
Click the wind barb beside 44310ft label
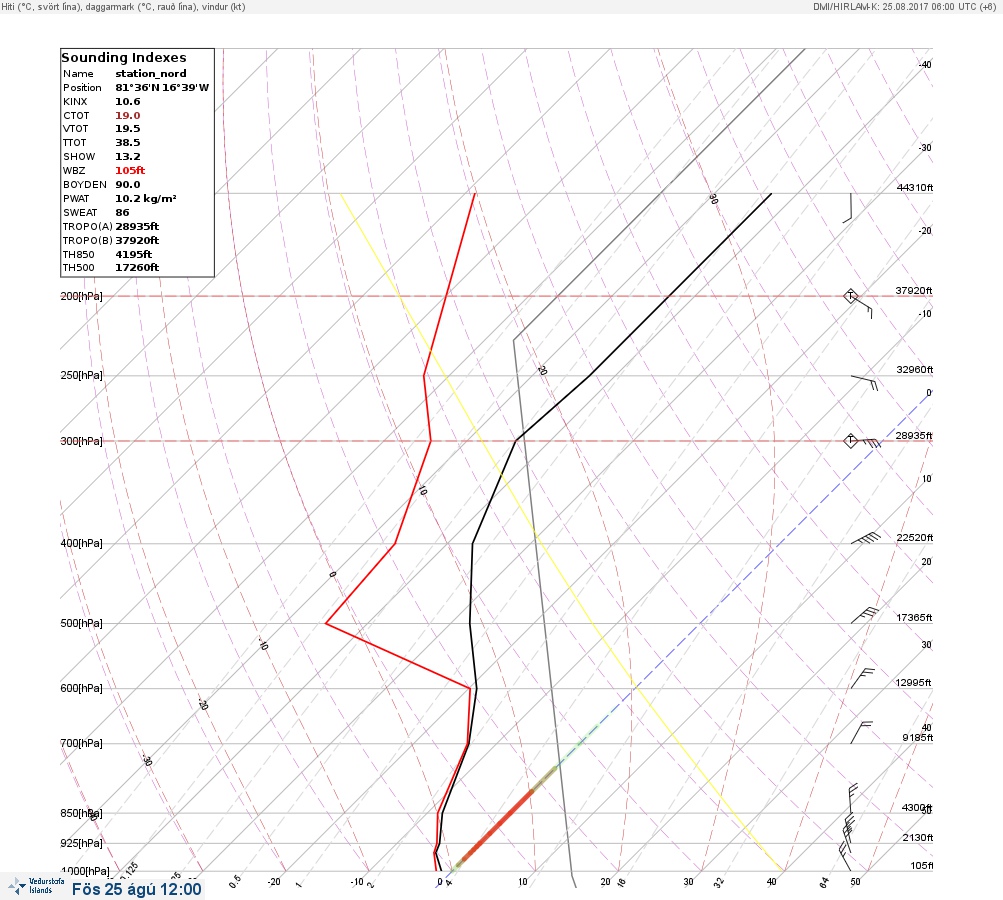(x=848, y=208)
